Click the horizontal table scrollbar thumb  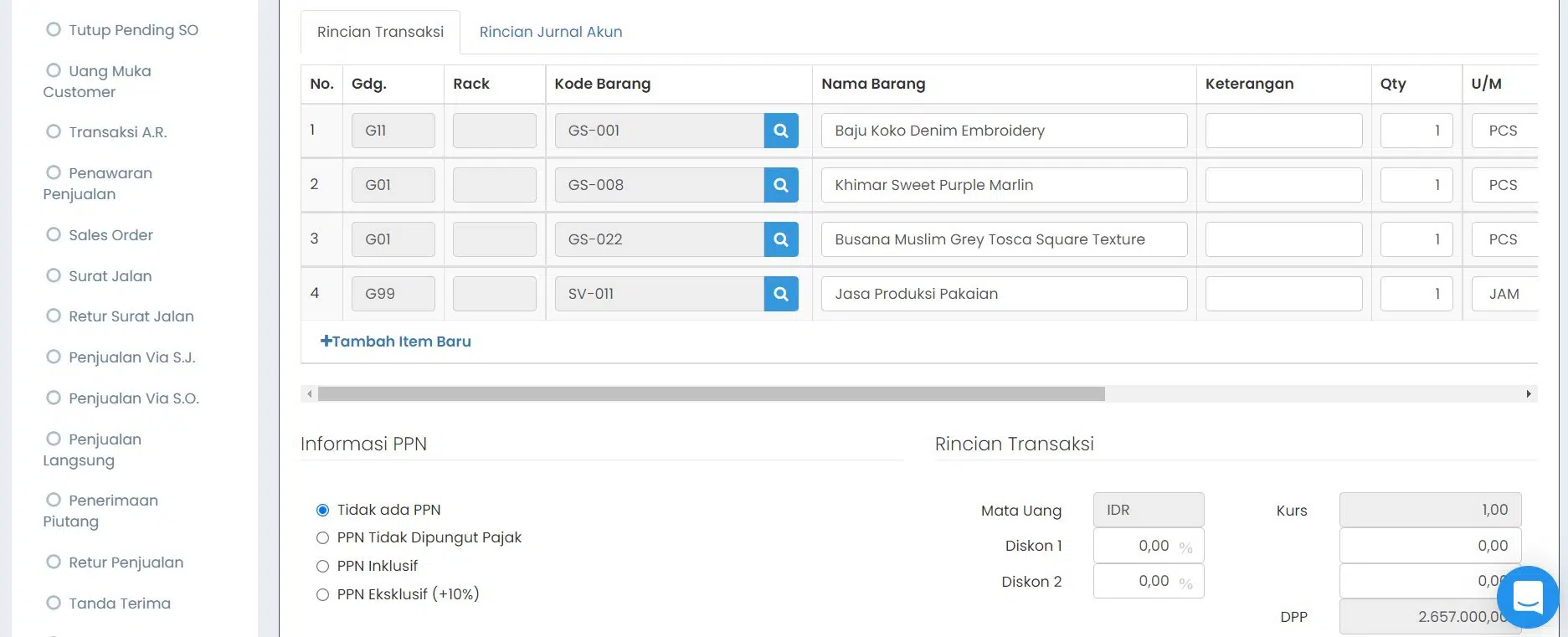(x=712, y=393)
